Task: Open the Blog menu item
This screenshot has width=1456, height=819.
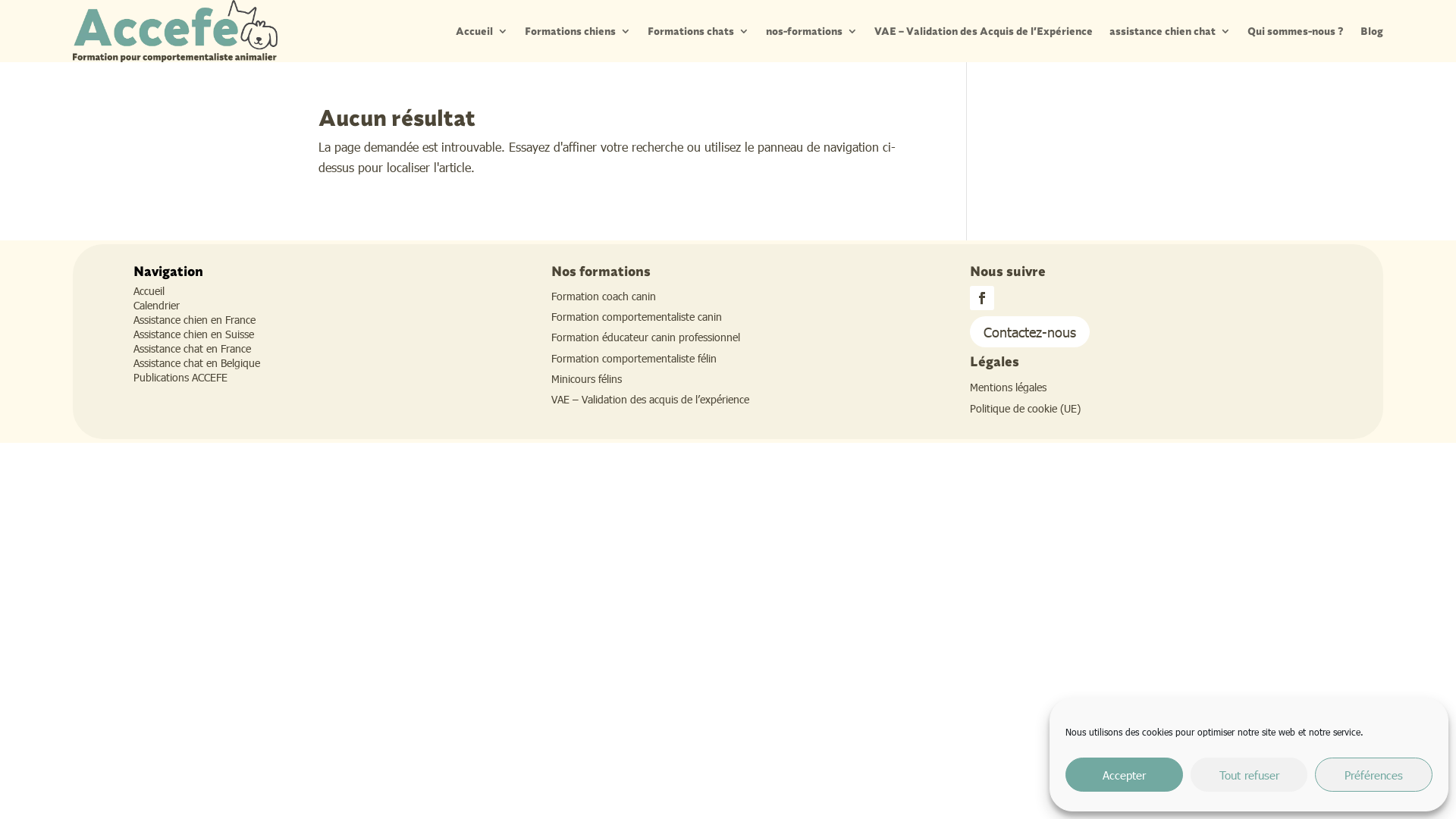Action: click(x=1370, y=31)
